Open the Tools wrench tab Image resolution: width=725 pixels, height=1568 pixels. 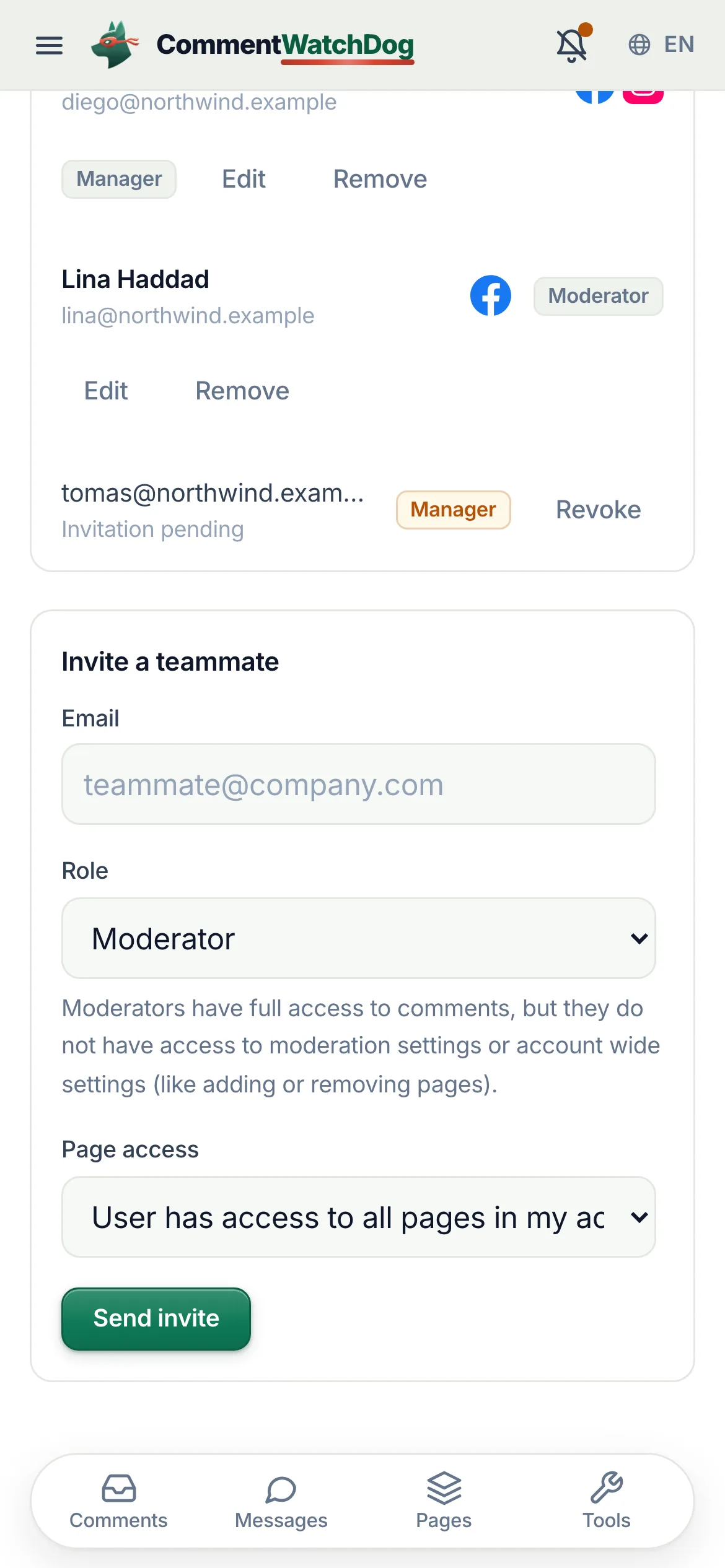[606, 1501]
